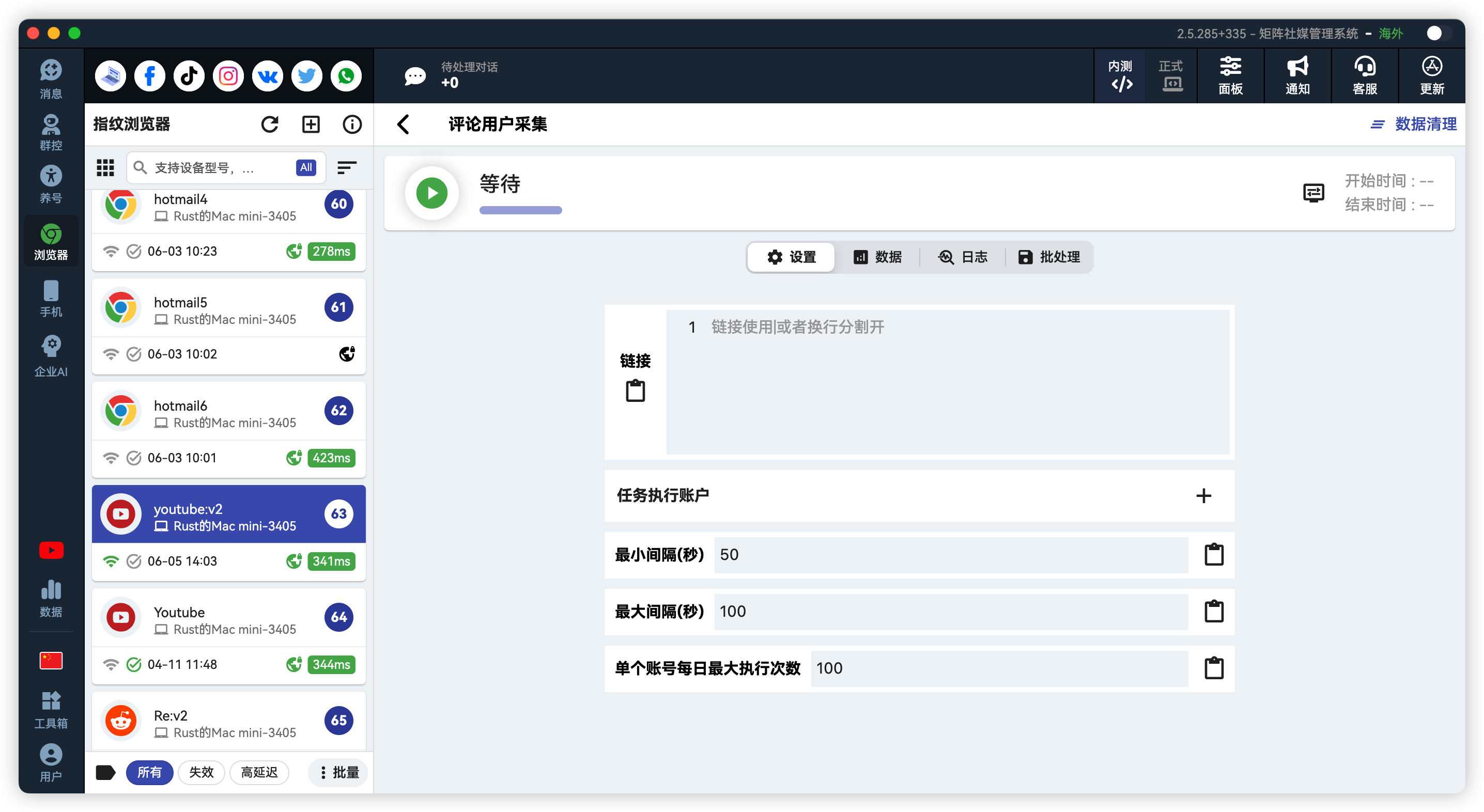Switch to the 日志 log tab
The image size is (1484, 812).
click(x=962, y=257)
